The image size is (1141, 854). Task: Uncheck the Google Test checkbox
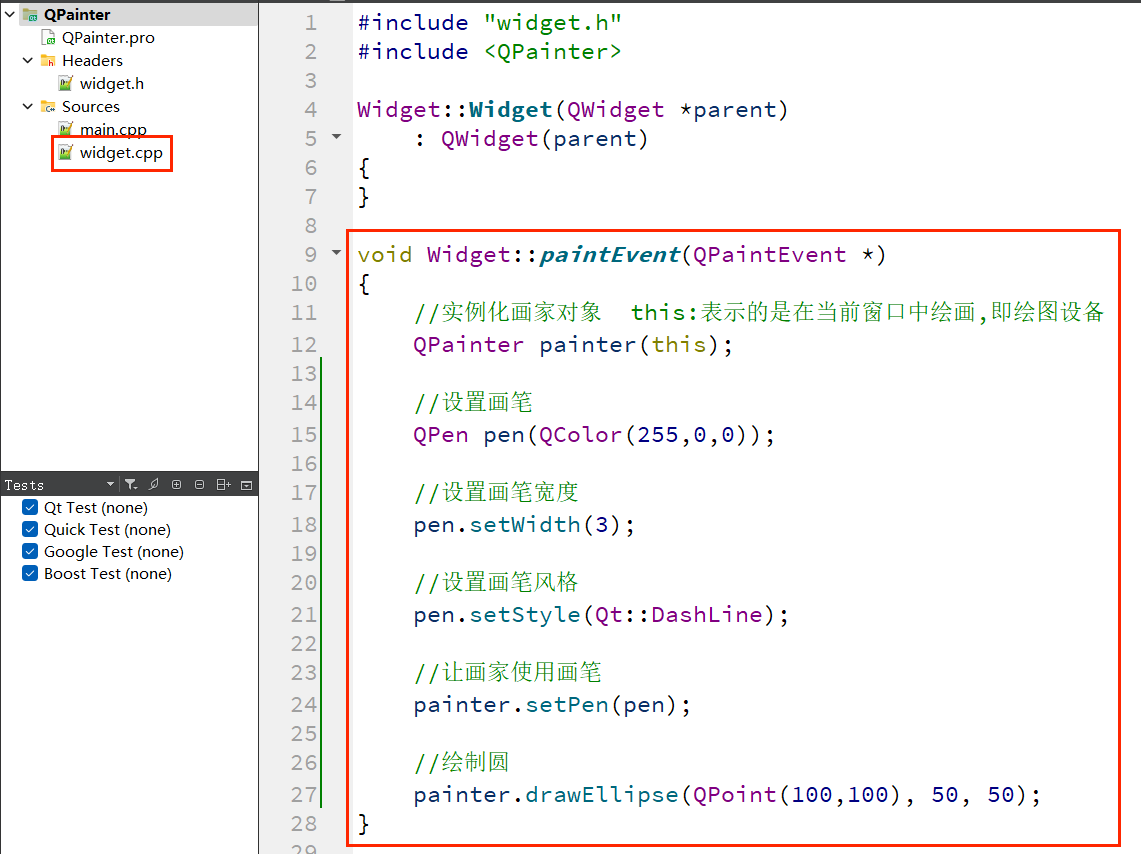pos(30,551)
